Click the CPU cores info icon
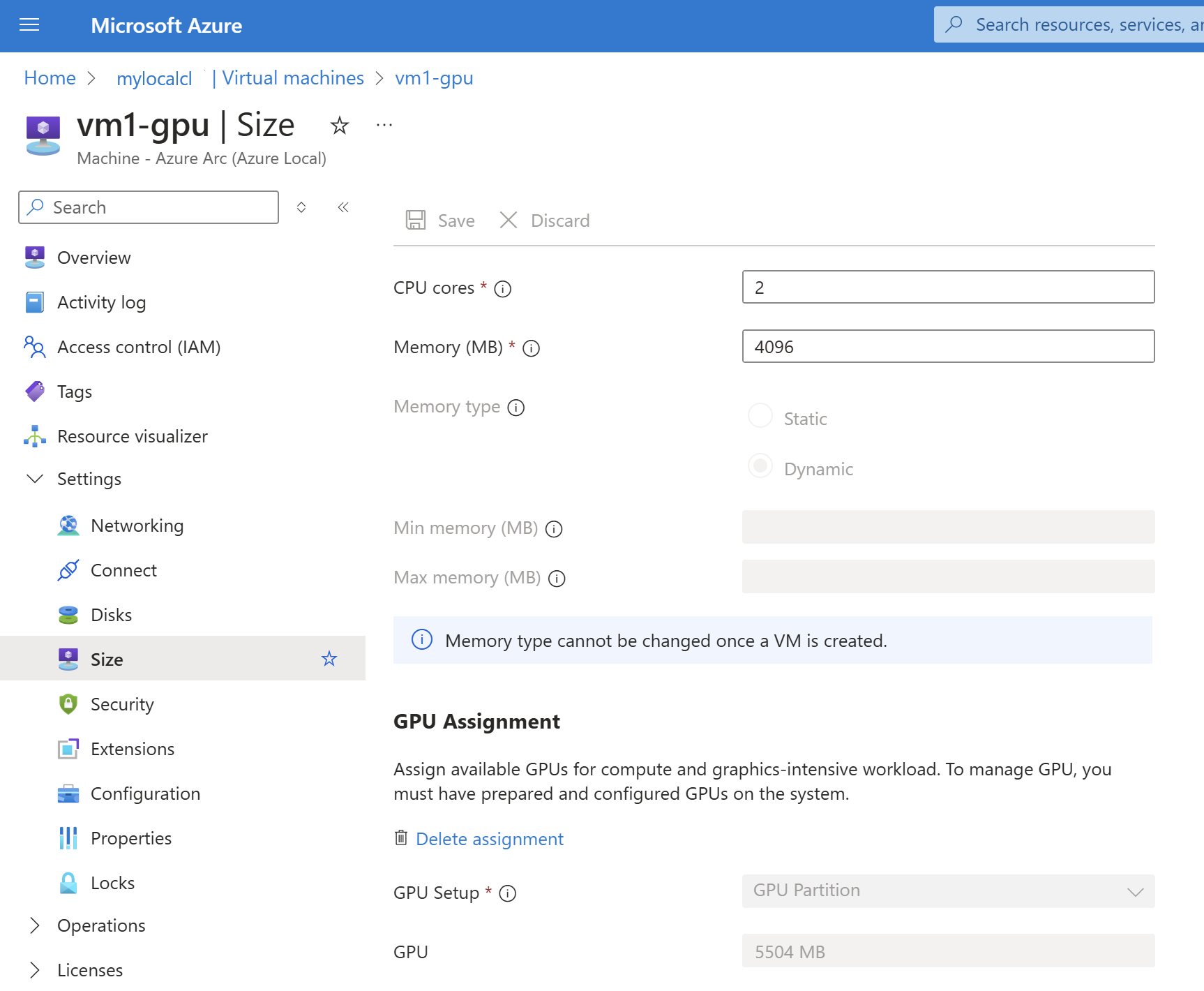 (502, 289)
